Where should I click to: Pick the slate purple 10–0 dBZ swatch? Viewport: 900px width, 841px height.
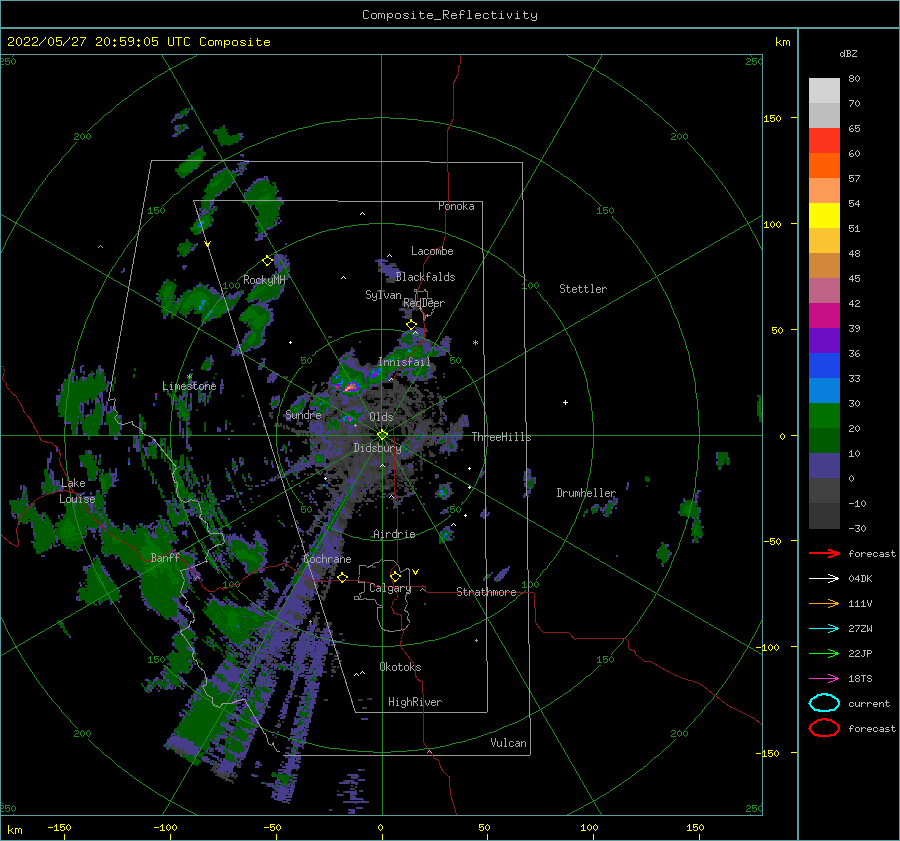point(824,466)
